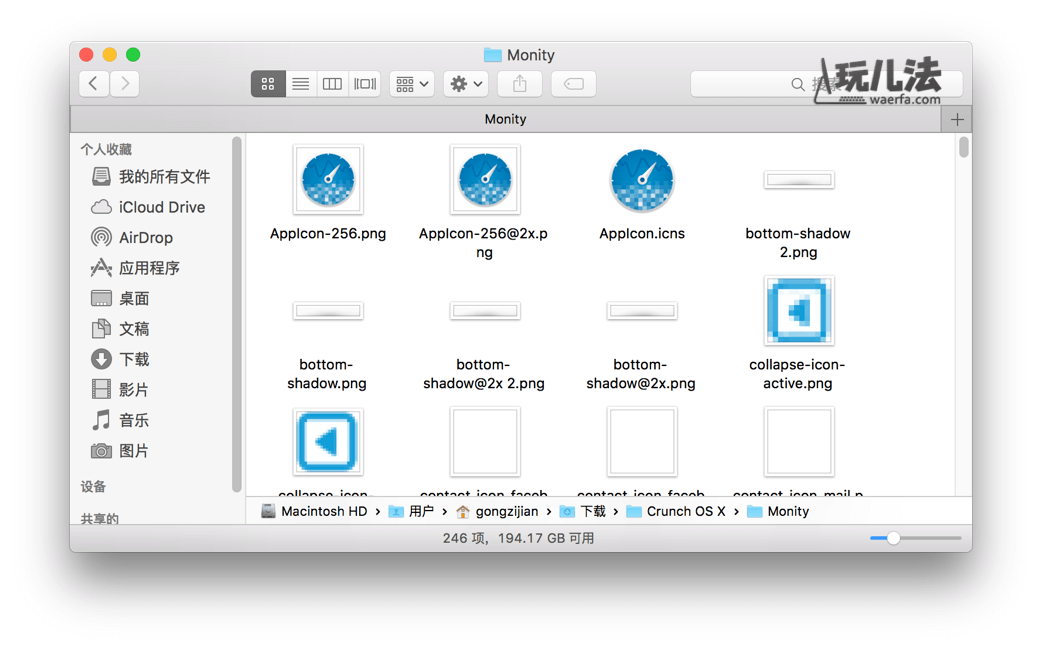Switch to icon view mode
1042x650 pixels.
tap(268, 84)
